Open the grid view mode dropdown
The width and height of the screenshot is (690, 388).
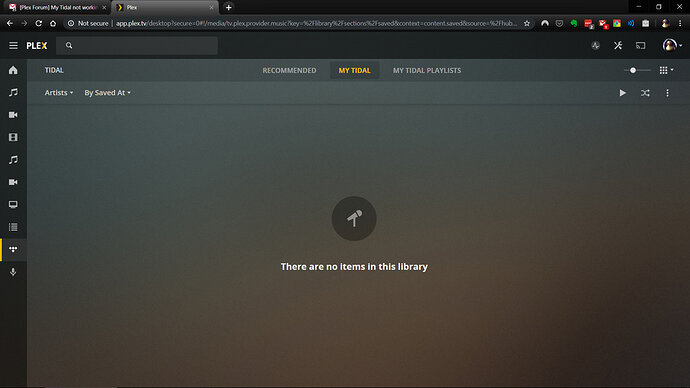tap(666, 70)
